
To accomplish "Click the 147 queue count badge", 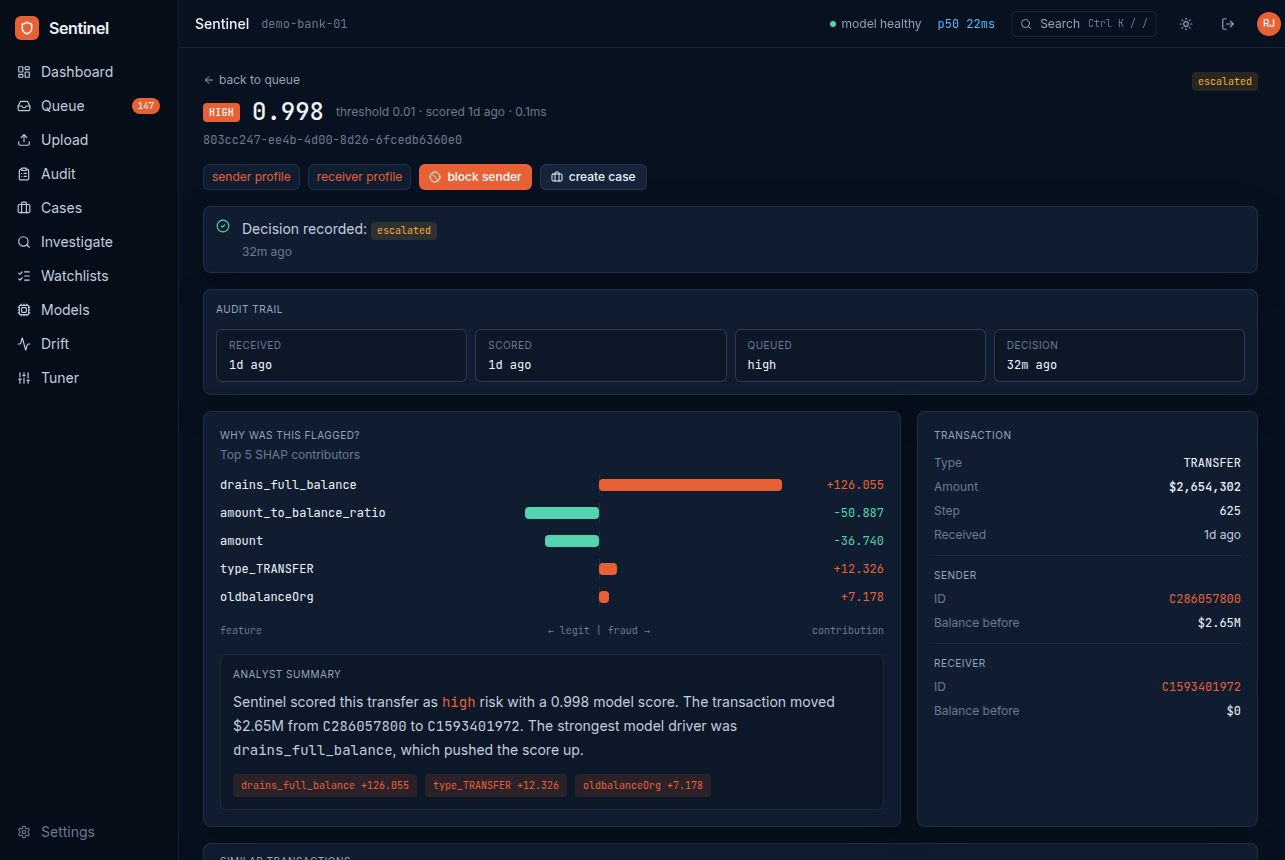I will click(x=146, y=106).
